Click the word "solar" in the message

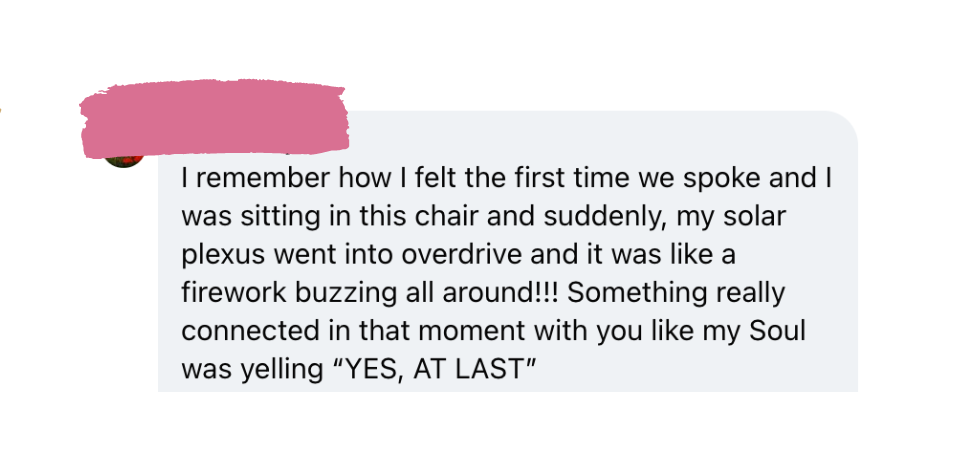tap(754, 217)
